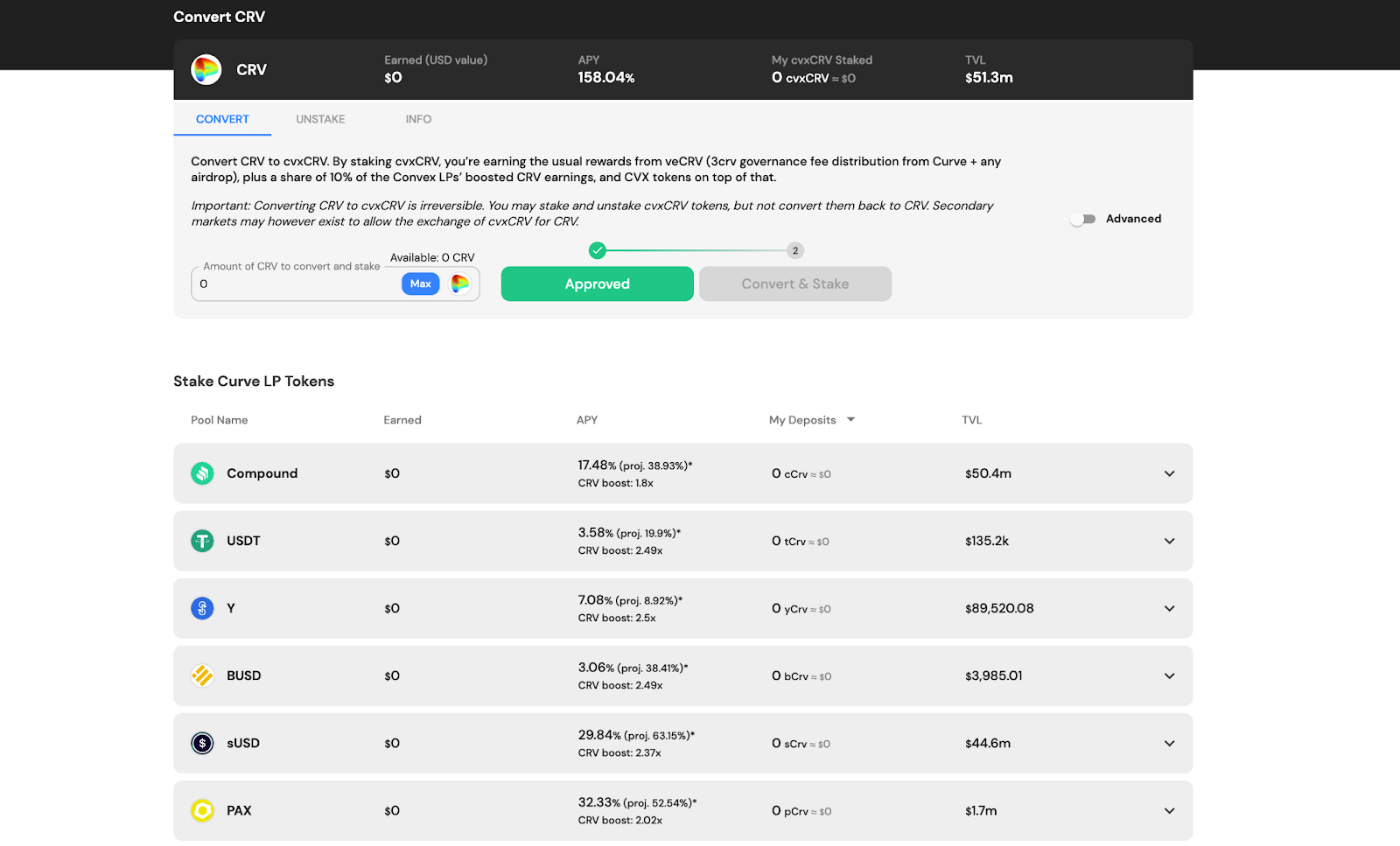
Task: Click the 158.04% APY value
Action: pyautogui.click(x=606, y=78)
